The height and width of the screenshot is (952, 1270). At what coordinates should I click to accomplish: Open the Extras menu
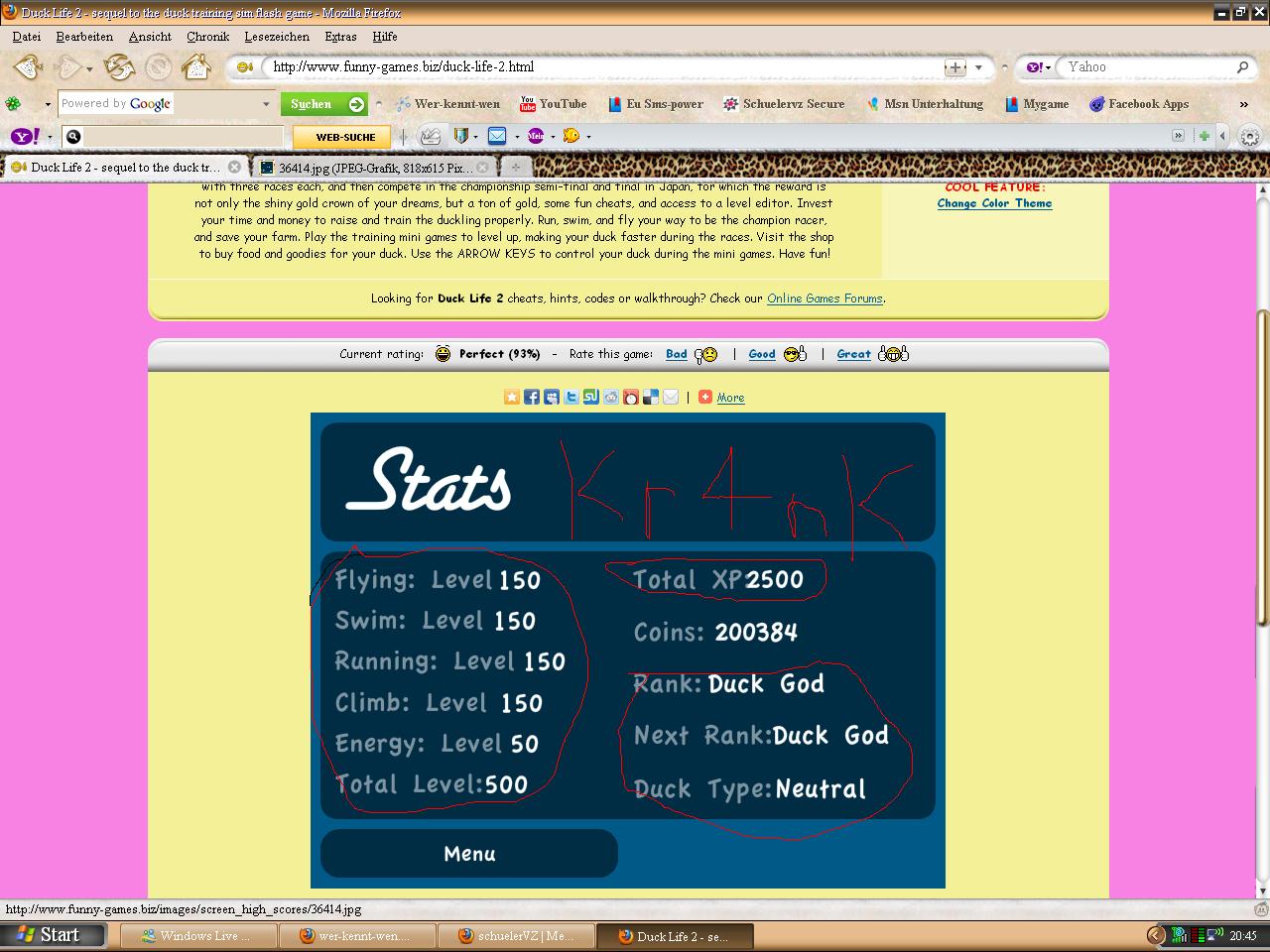pyautogui.click(x=340, y=37)
